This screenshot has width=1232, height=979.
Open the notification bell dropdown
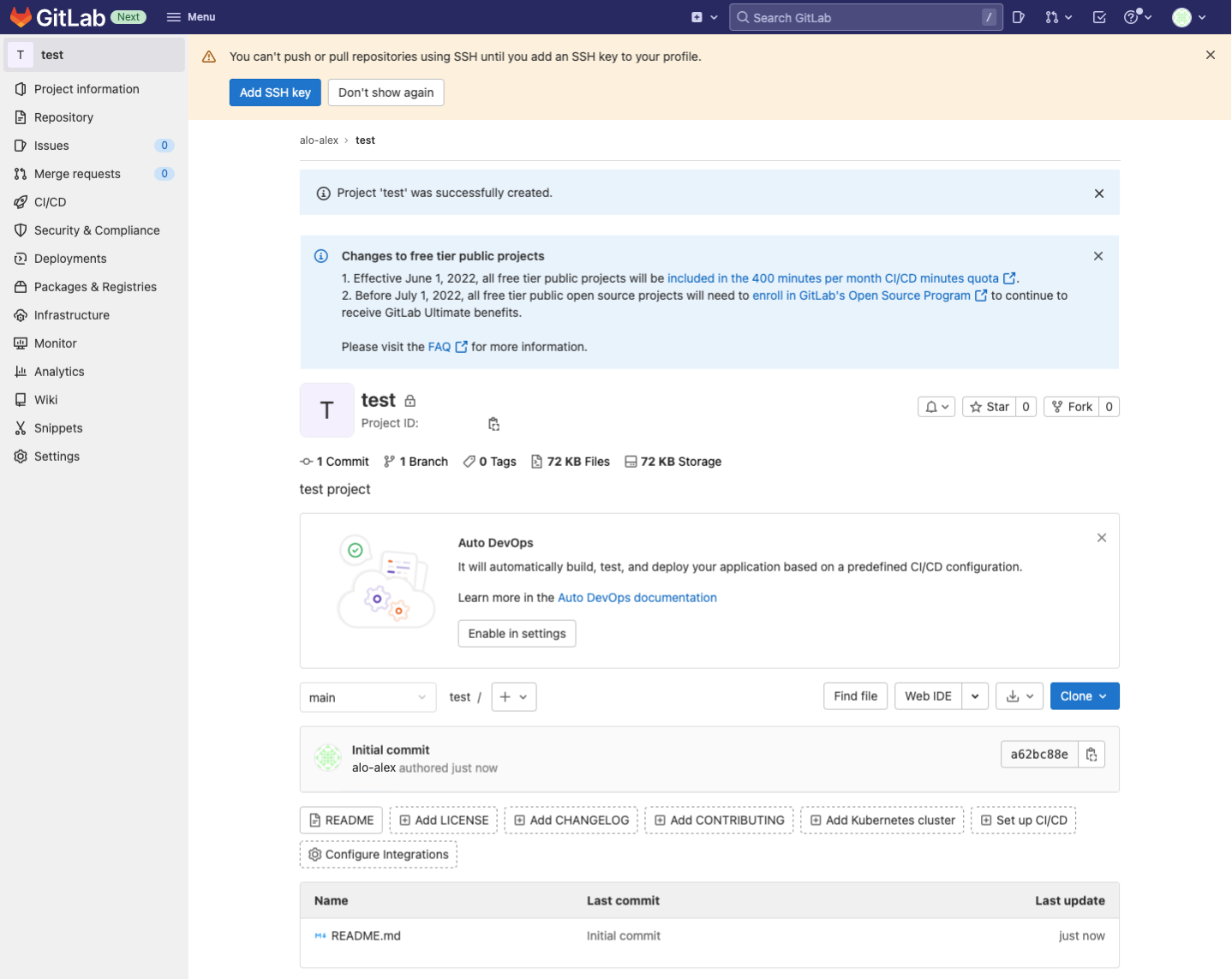[x=936, y=407]
